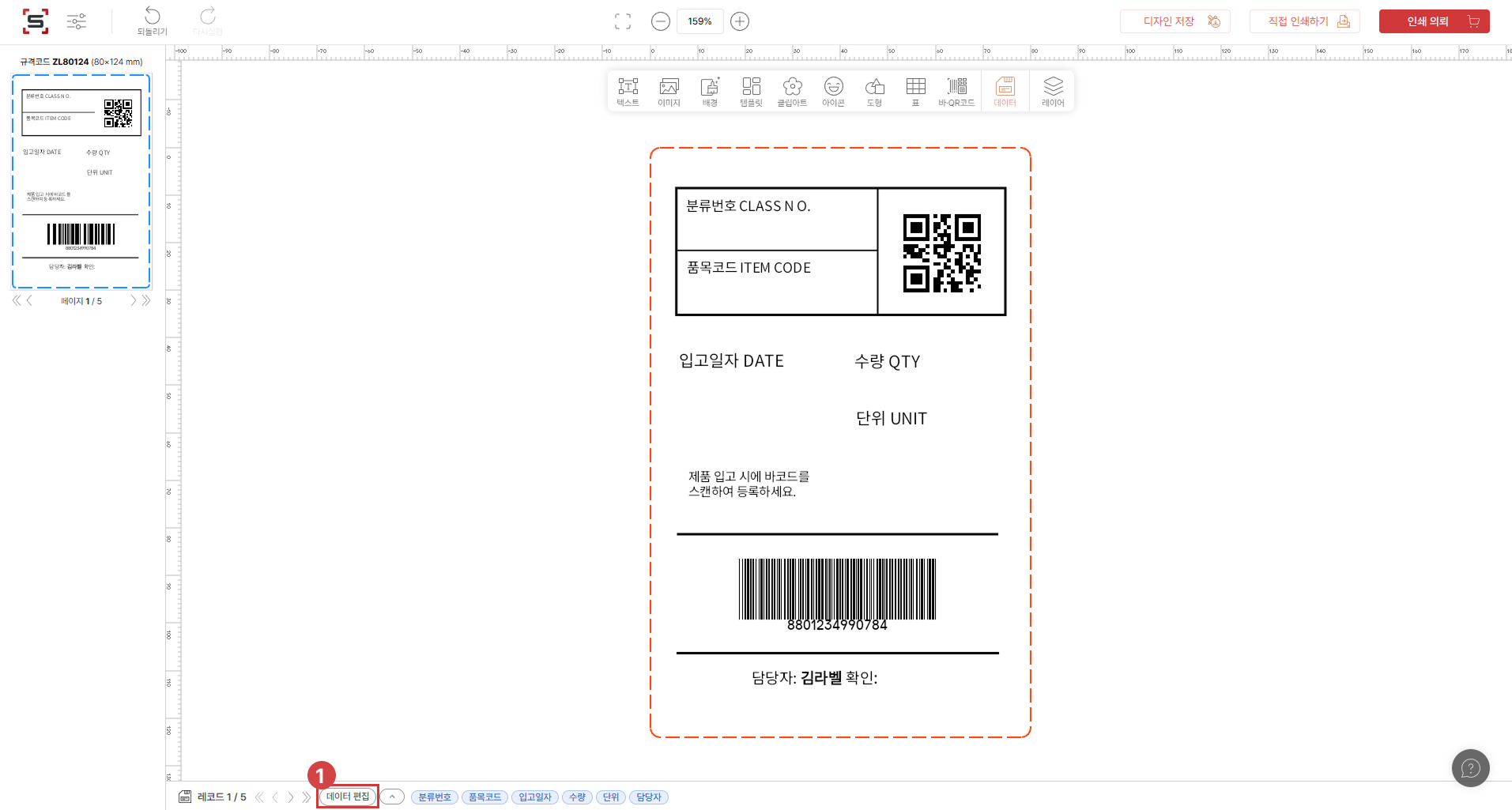Open the Image (이미지) tool
Image resolution: width=1512 pixels, height=810 pixels.
[x=669, y=92]
